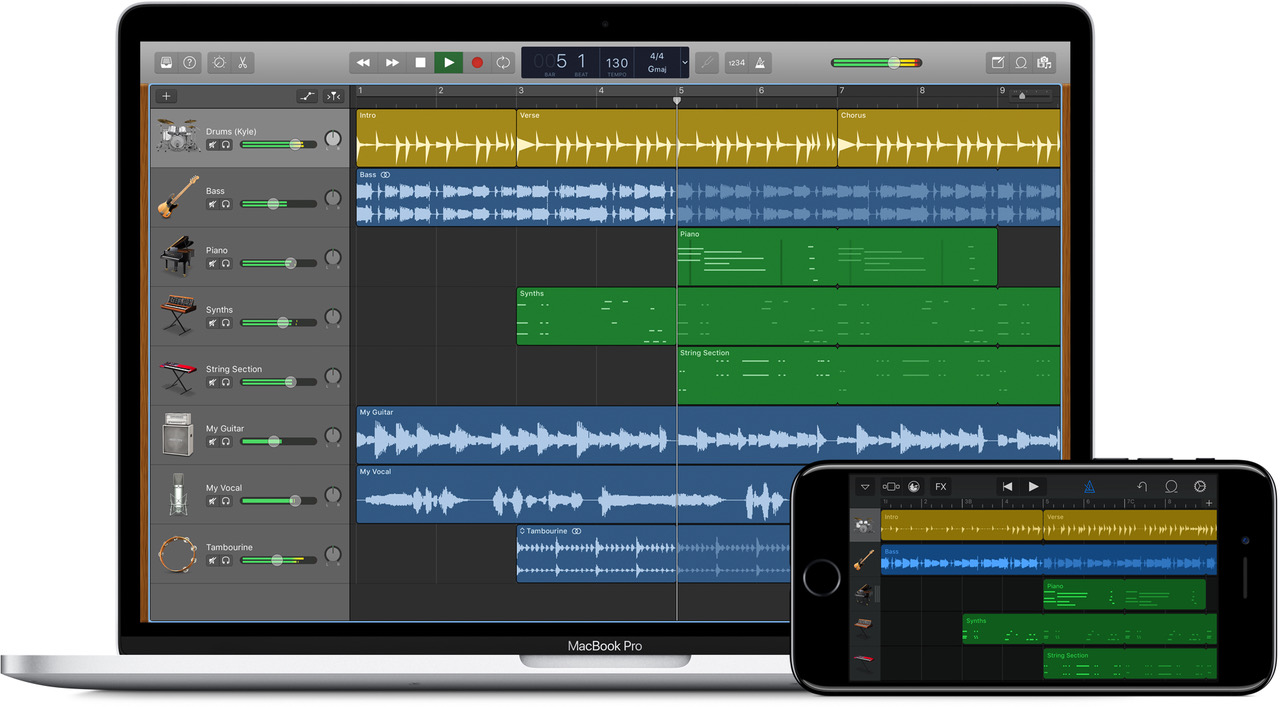This screenshot has height=707, width=1280.
Task: Open iPhone track controls icon
Action: [x=890, y=487]
